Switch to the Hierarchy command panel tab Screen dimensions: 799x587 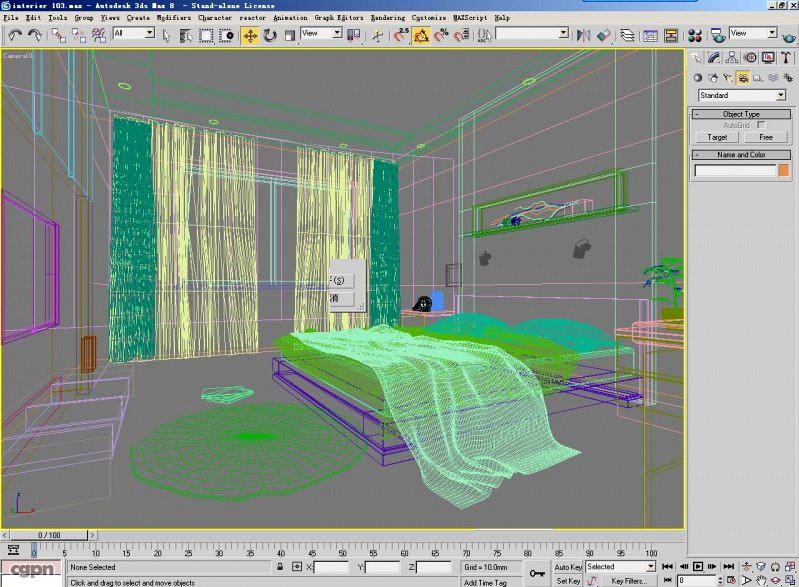tap(732, 58)
